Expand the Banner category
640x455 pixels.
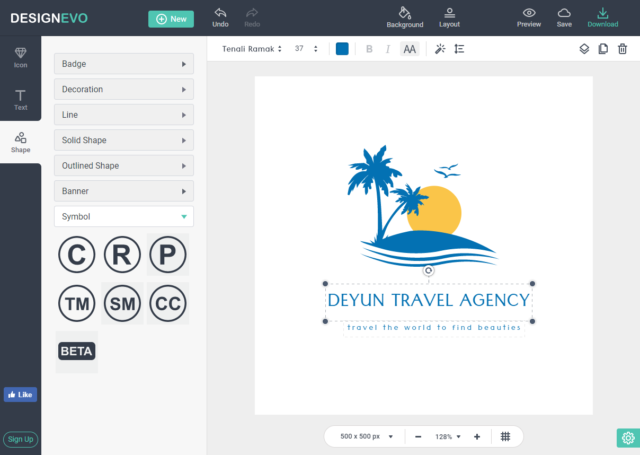point(124,191)
